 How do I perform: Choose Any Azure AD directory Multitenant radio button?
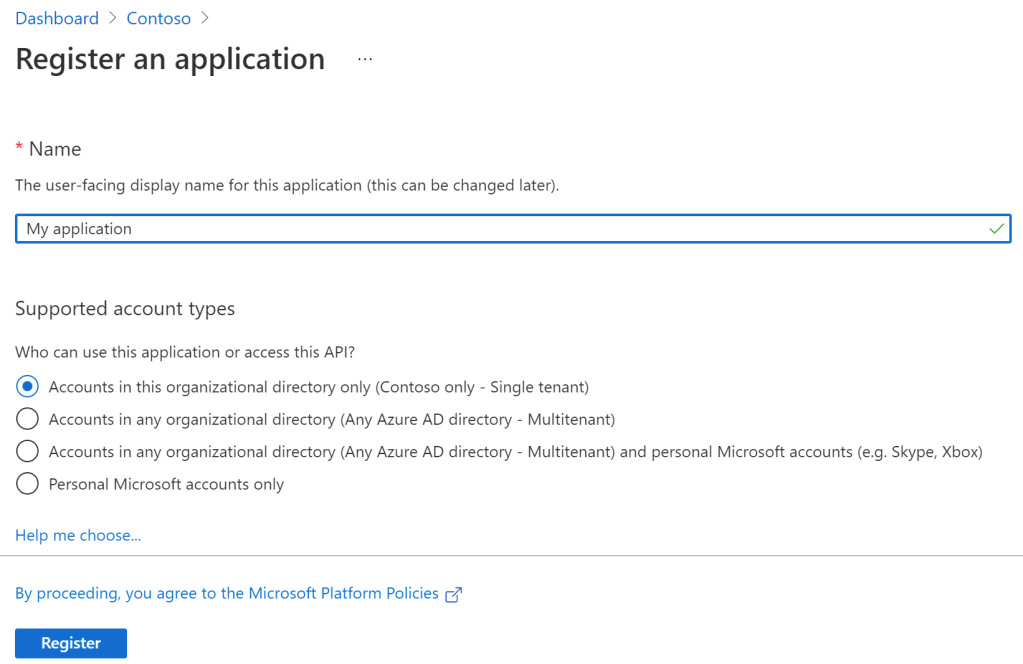(x=28, y=419)
